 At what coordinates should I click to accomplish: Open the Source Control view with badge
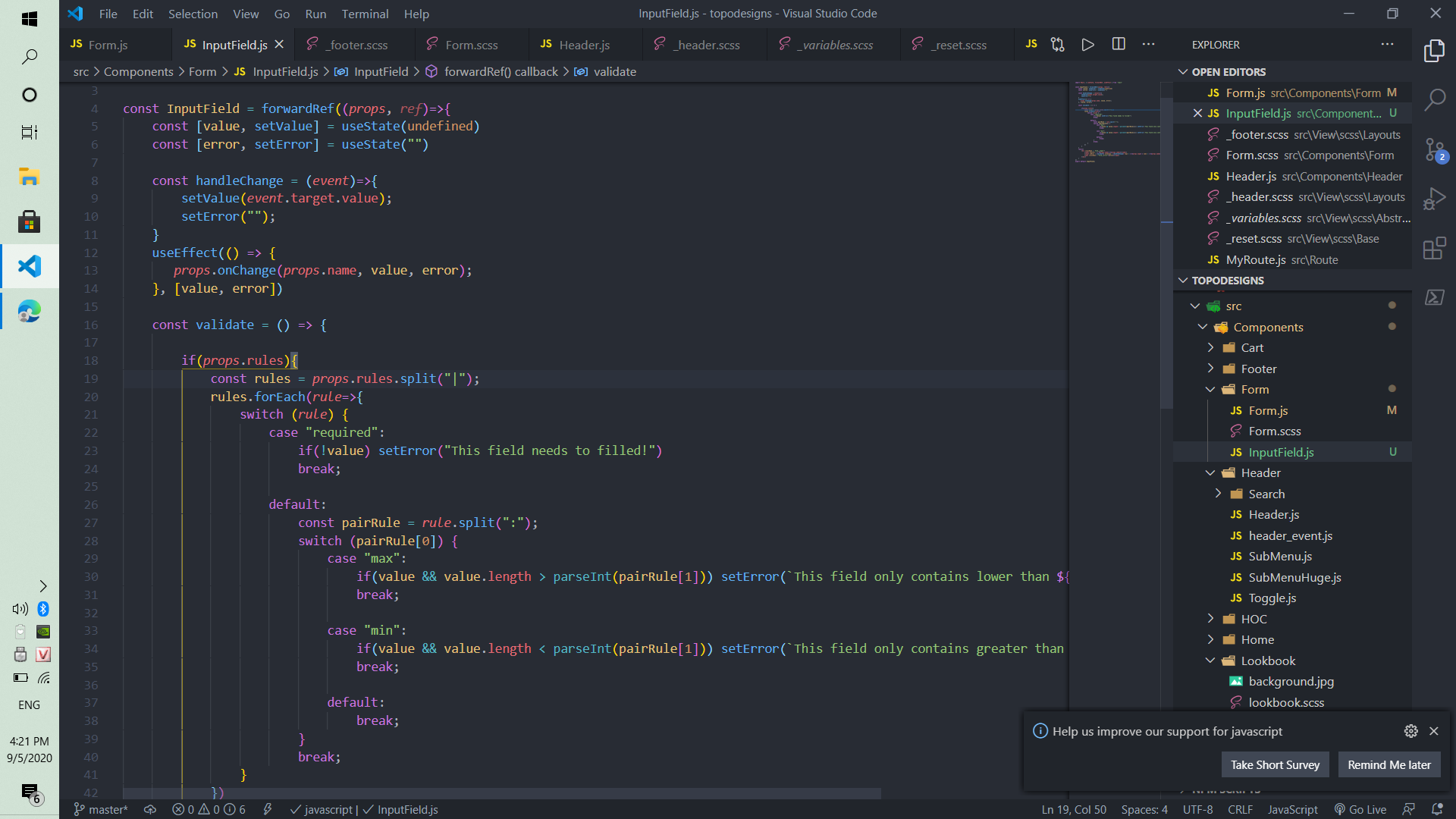click(x=1434, y=149)
